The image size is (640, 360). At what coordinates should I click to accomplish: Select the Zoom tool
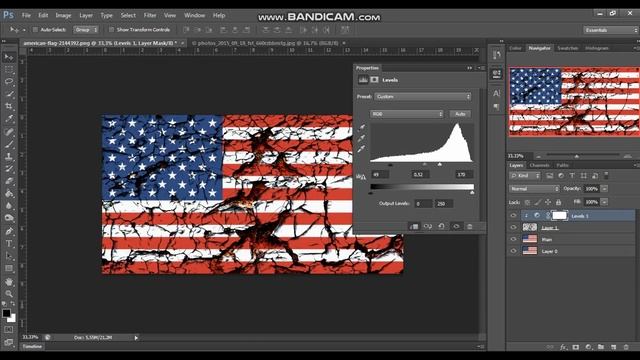(x=9, y=293)
